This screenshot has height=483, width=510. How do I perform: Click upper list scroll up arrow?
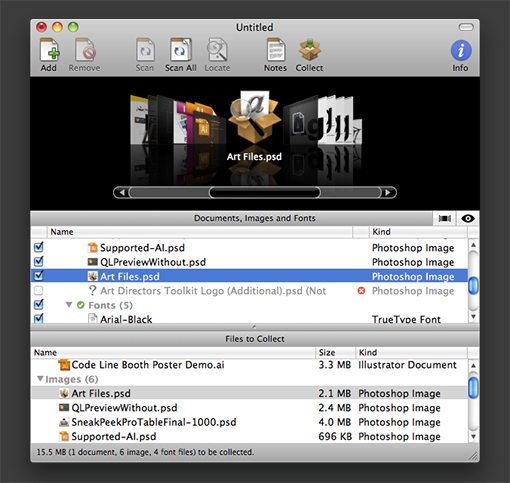(x=473, y=245)
